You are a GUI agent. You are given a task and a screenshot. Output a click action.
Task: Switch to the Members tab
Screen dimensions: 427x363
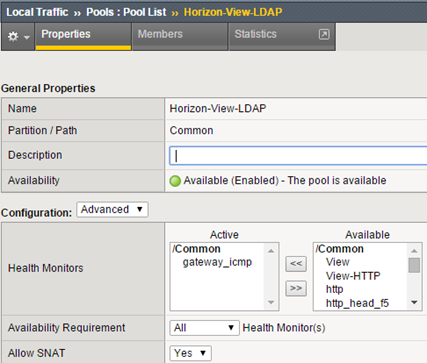[x=180, y=37]
